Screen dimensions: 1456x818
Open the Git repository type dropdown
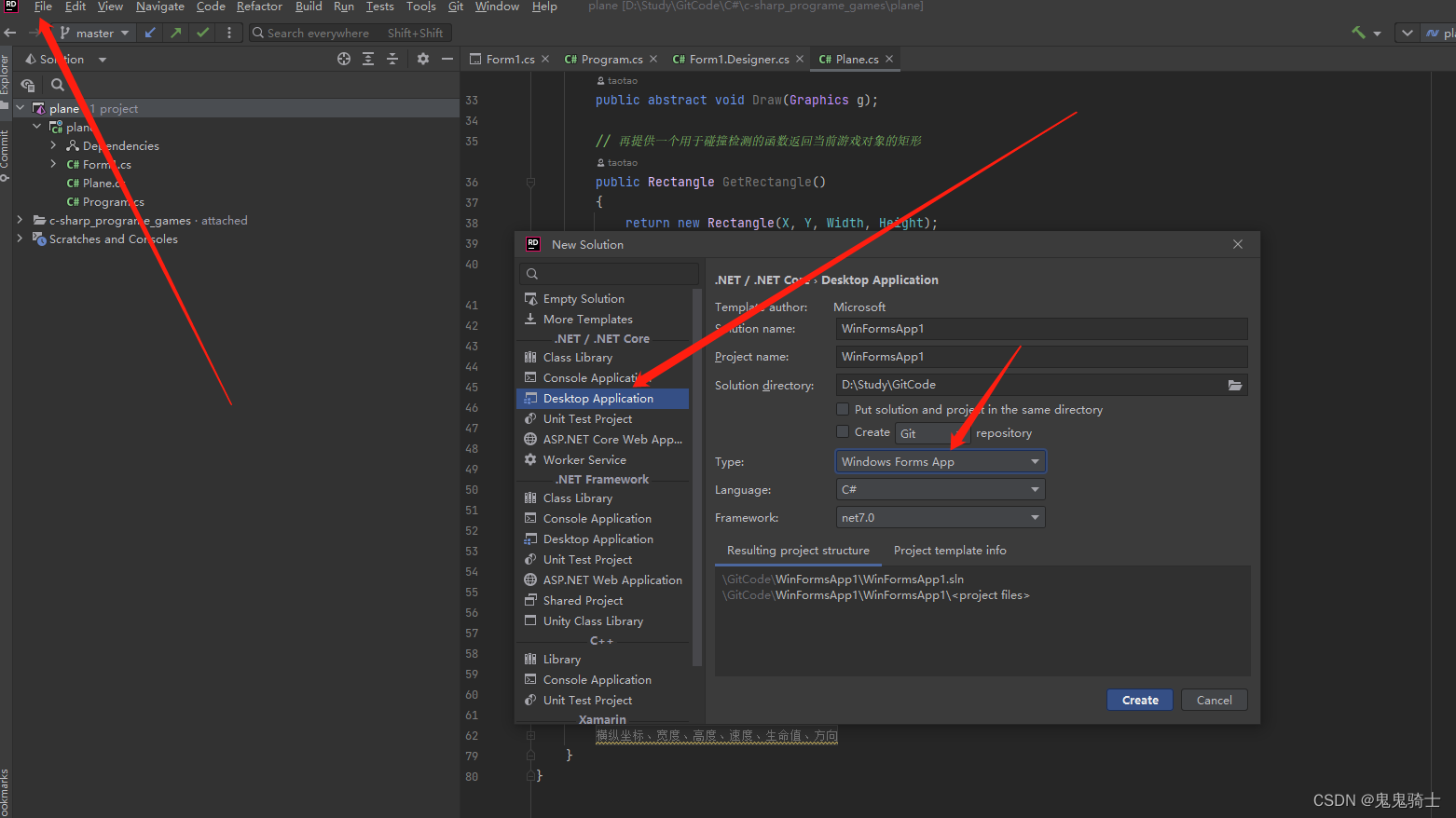pos(933,433)
